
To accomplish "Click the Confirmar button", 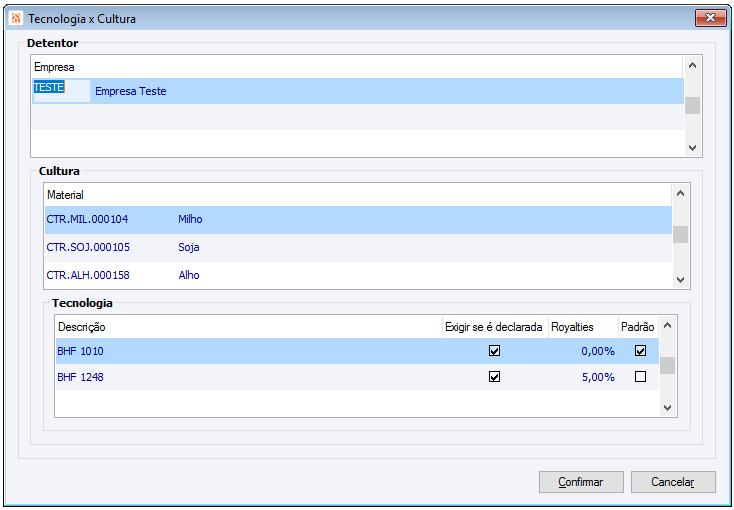I will 581,482.
